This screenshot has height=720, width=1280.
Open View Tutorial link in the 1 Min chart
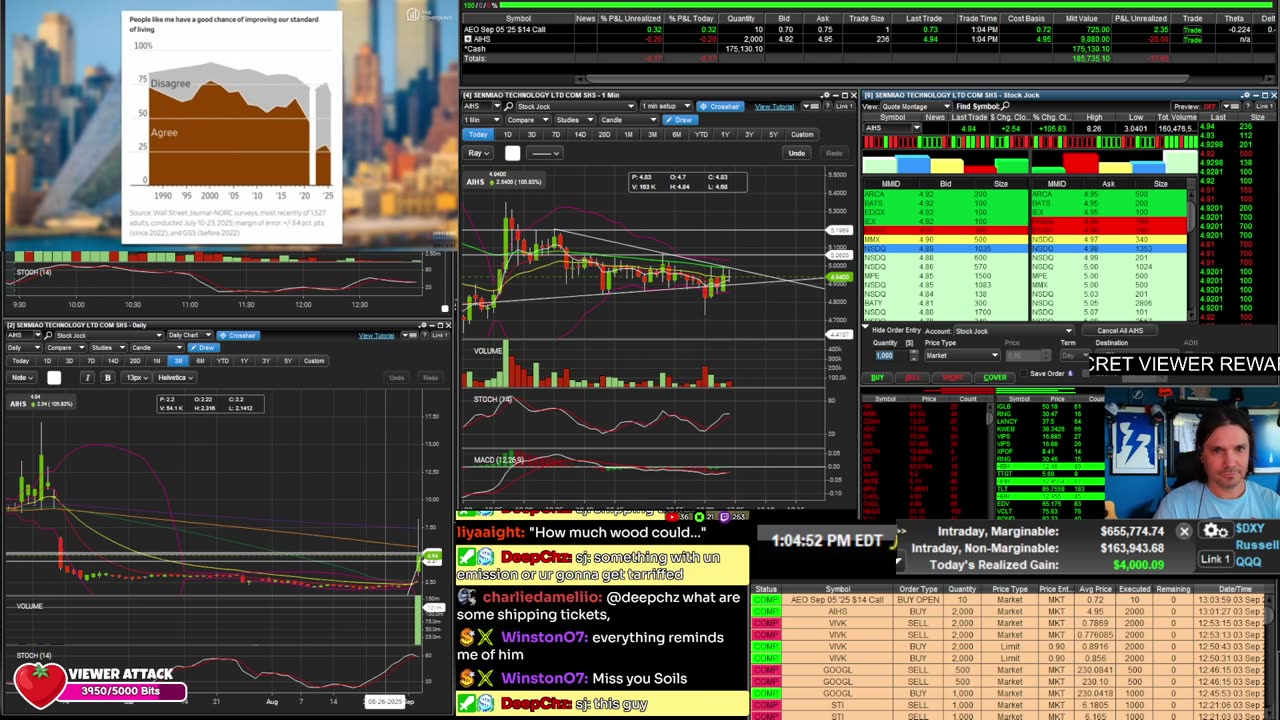774,106
